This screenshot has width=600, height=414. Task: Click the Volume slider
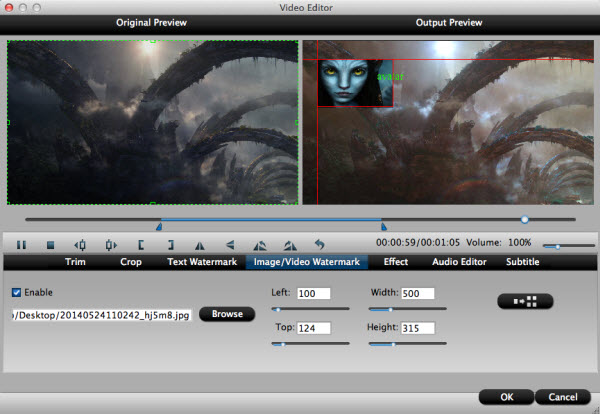pyautogui.click(x=569, y=246)
